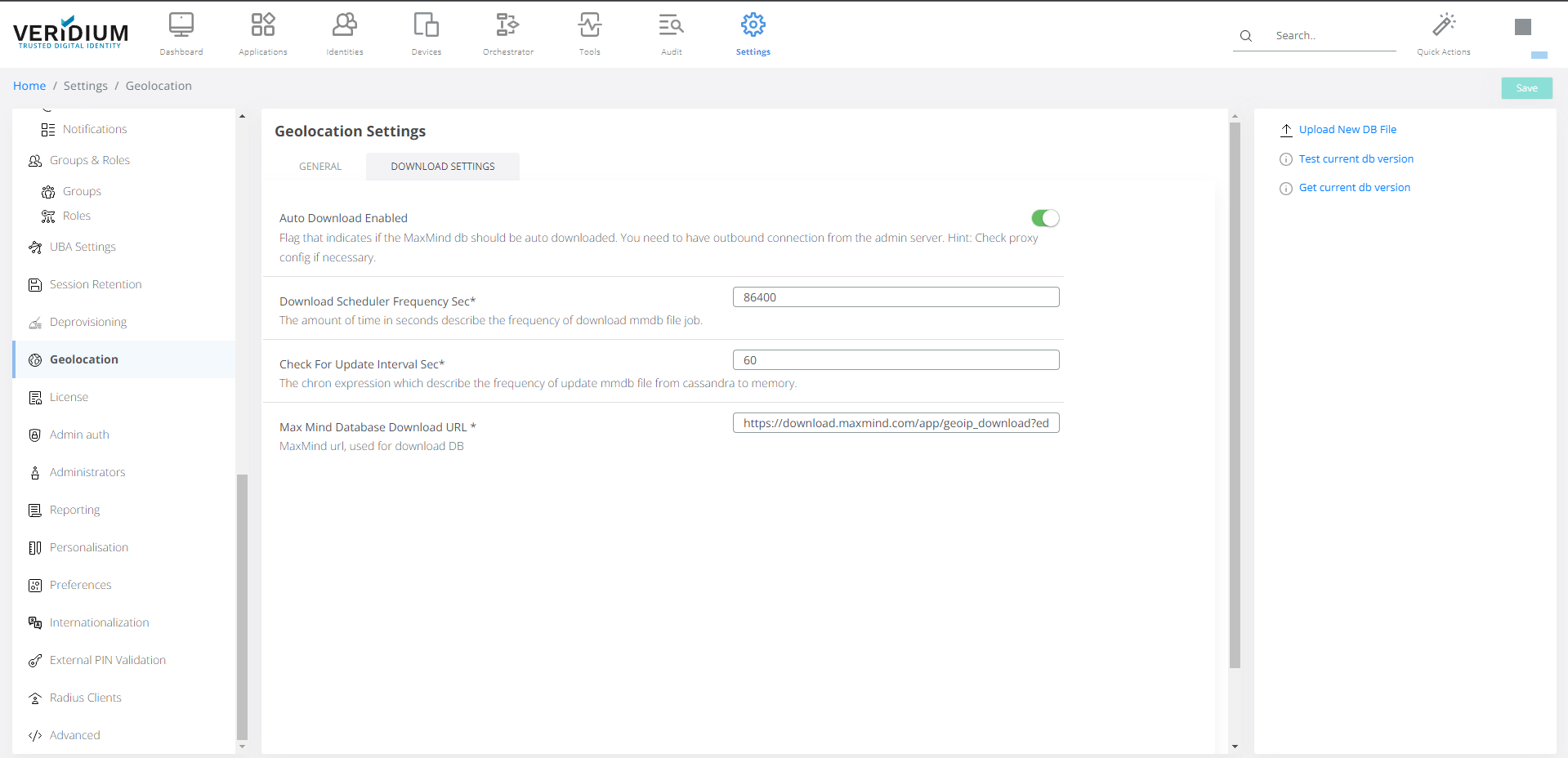Click Upload New DB File link

1347,130
